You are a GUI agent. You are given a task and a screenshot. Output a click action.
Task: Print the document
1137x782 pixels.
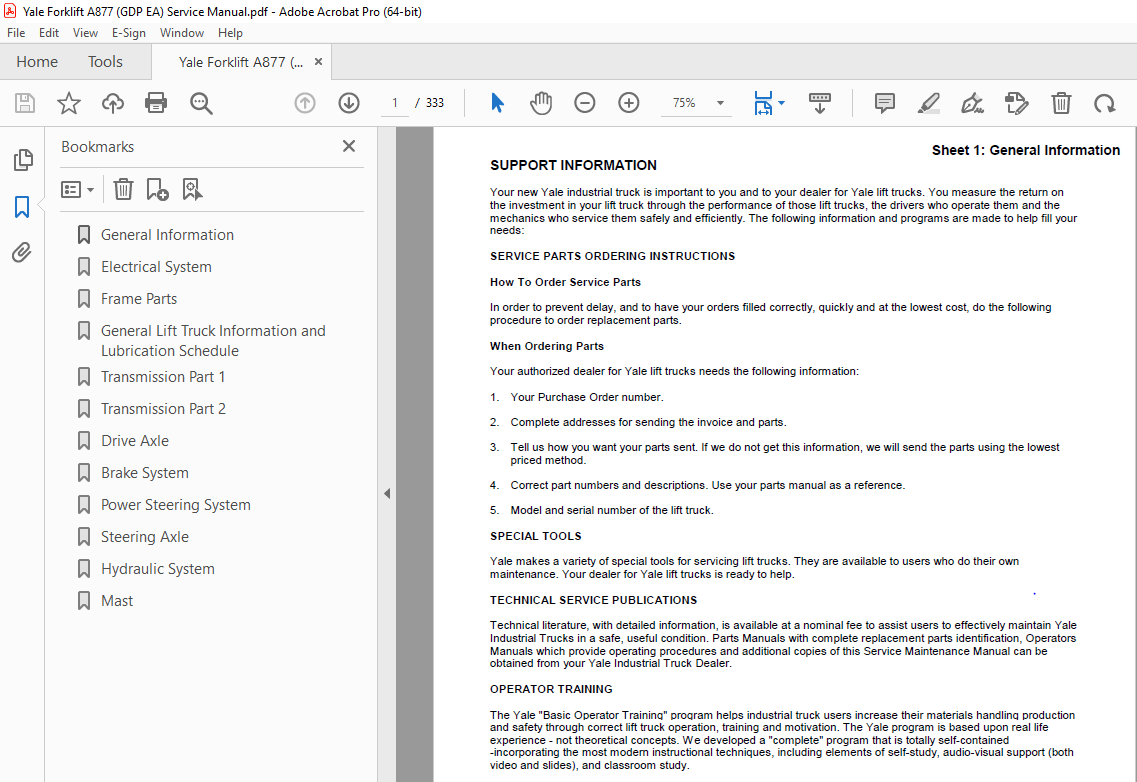coord(156,103)
